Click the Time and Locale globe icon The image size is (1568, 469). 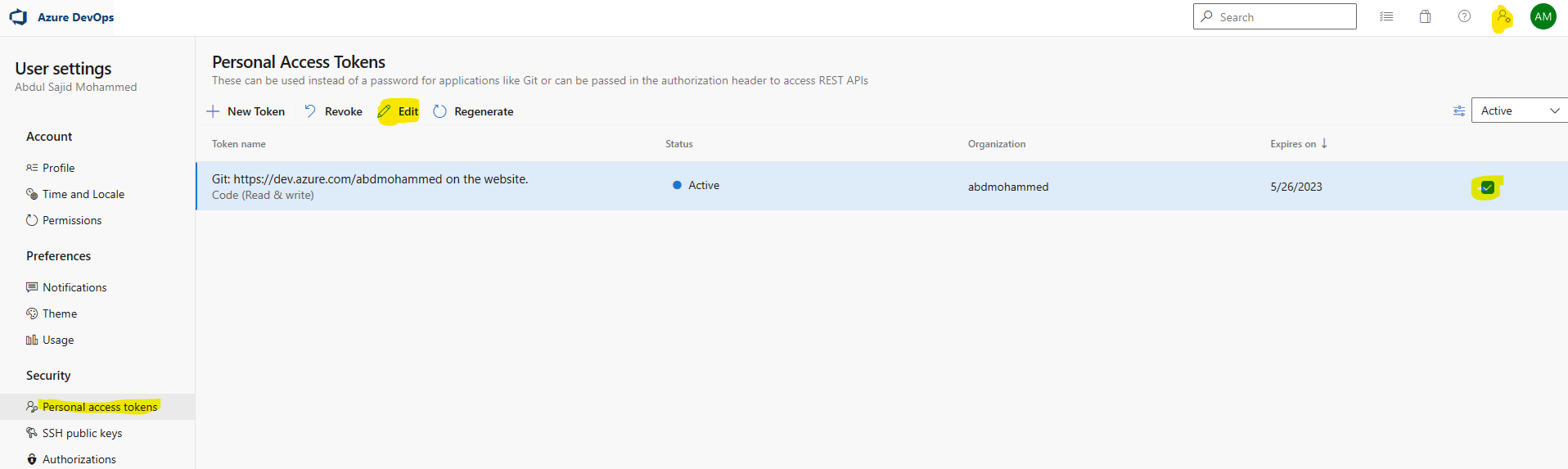pyautogui.click(x=32, y=194)
